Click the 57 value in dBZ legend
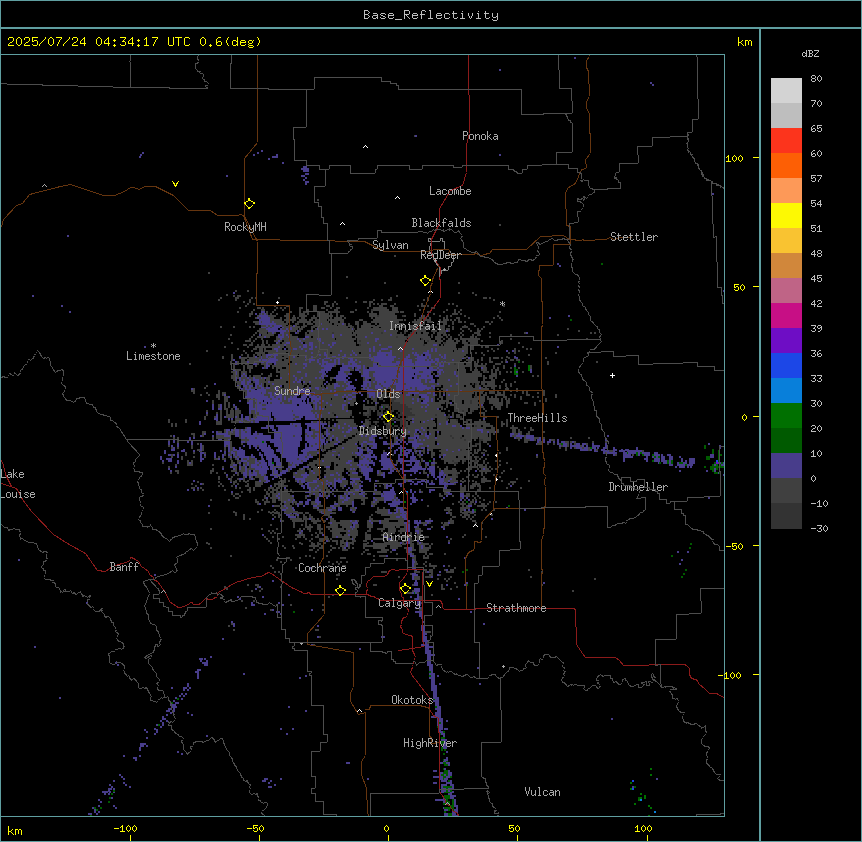The width and height of the screenshot is (862, 842). pyautogui.click(x=816, y=178)
